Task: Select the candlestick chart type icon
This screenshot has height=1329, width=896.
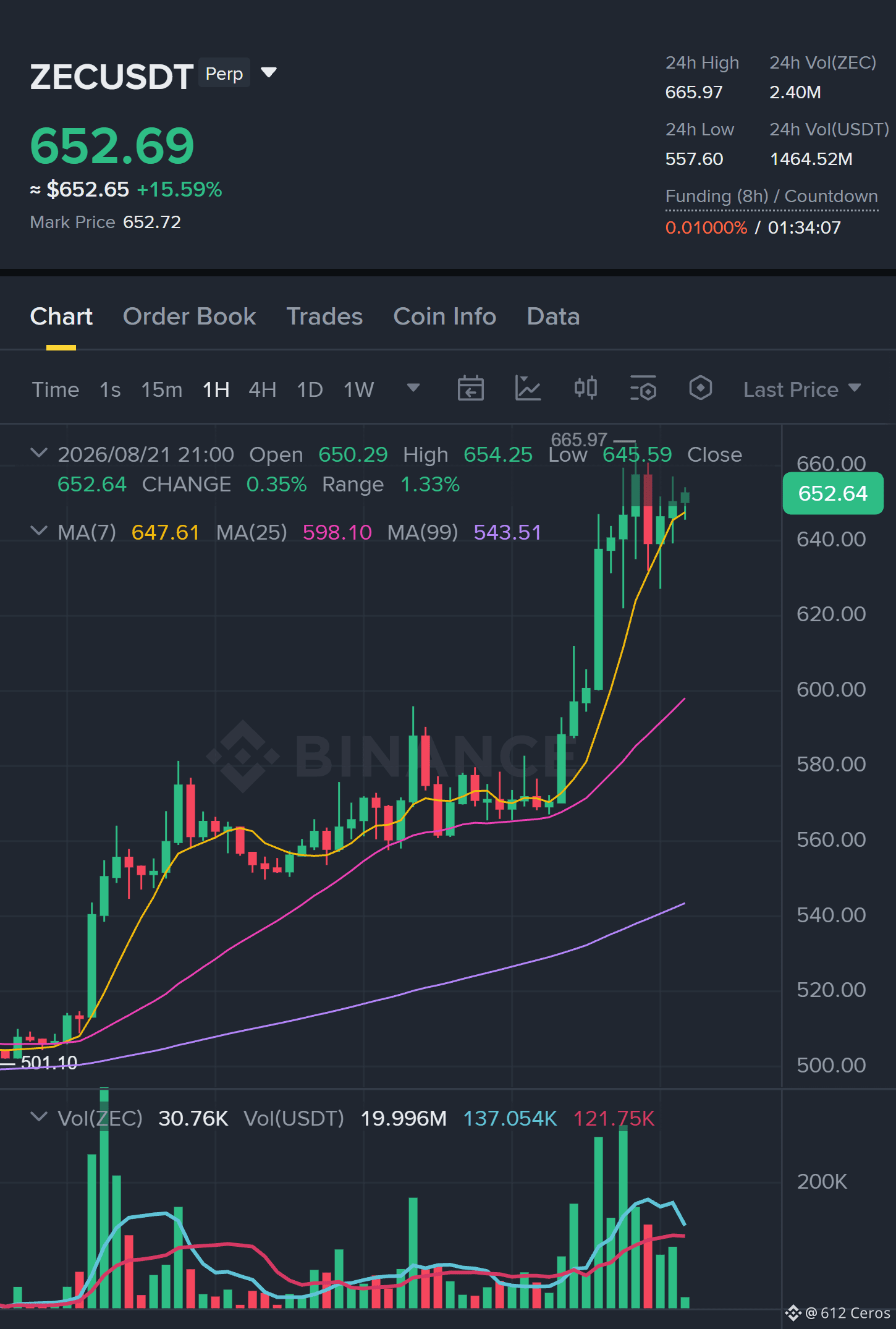Action: [x=586, y=389]
